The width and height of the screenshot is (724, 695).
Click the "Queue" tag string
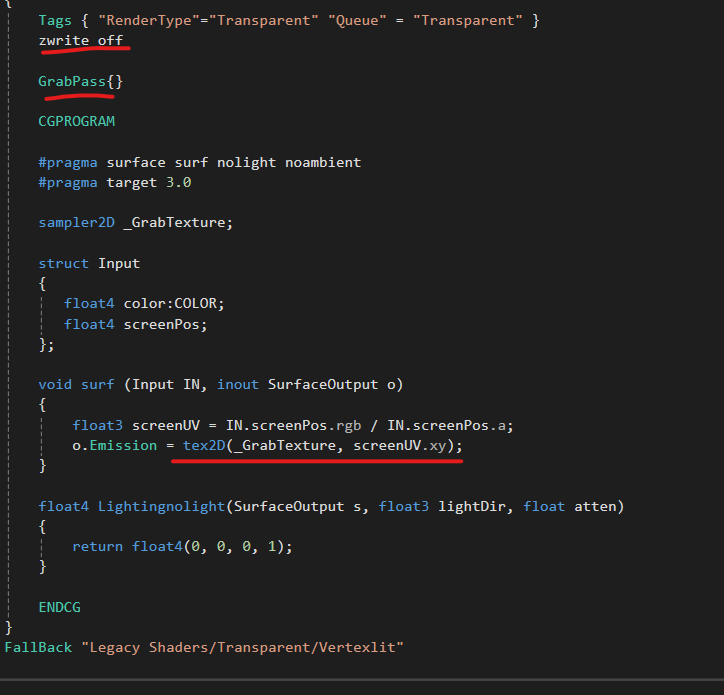[x=357, y=21]
